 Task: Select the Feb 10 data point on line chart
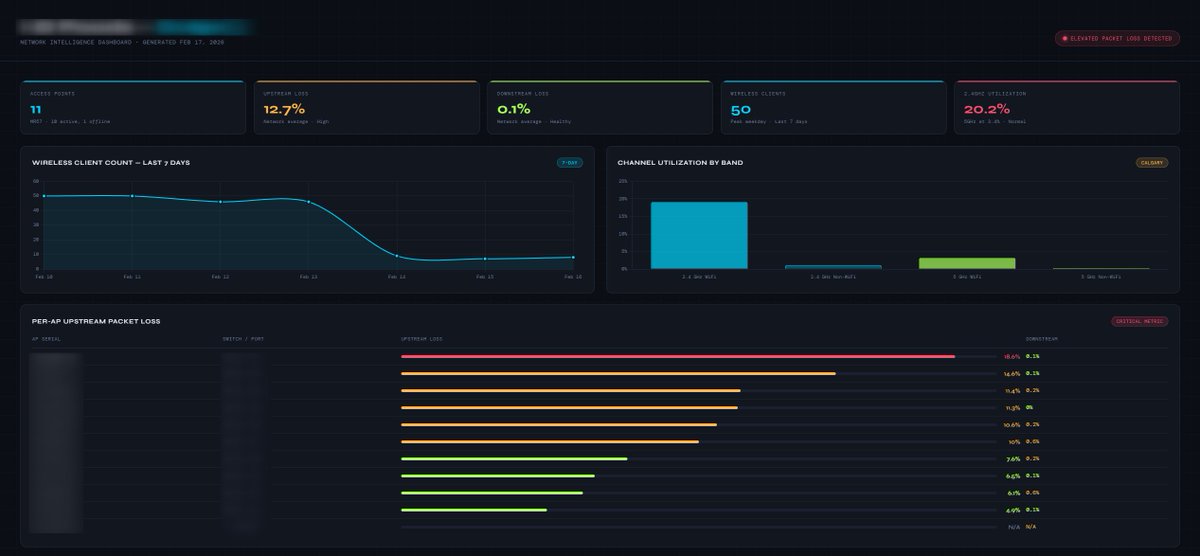tap(44, 196)
